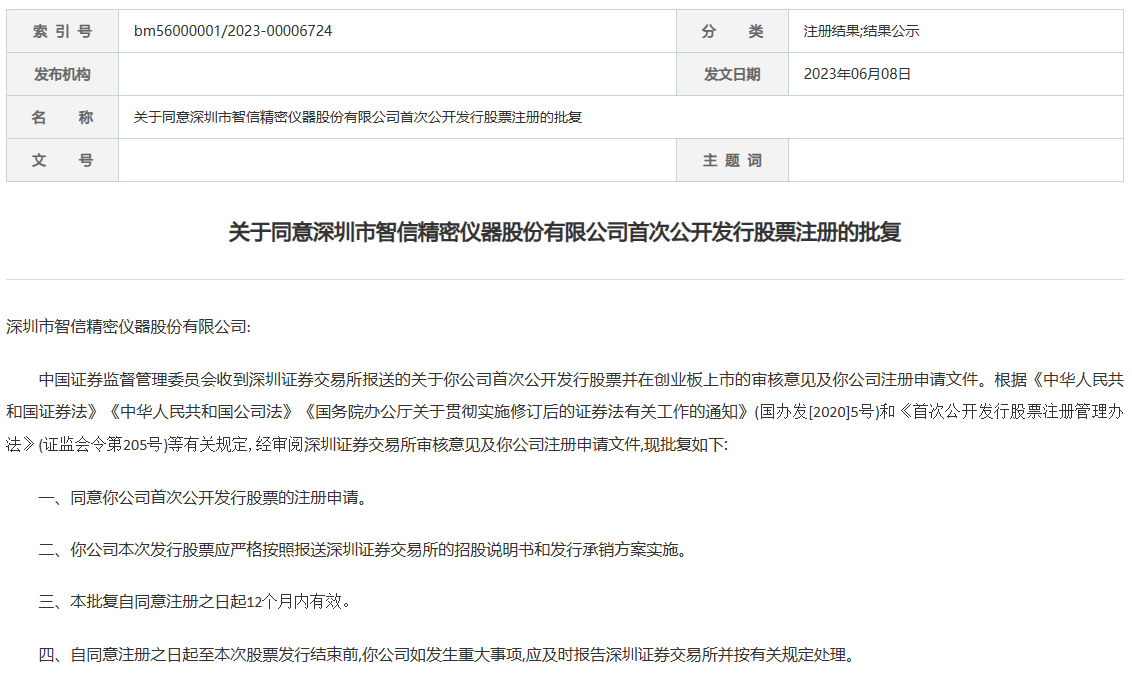Click the addressee line 深圳市智信精密仪器股份有限公司:
The width and height of the screenshot is (1132, 679).
click(x=129, y=327)
